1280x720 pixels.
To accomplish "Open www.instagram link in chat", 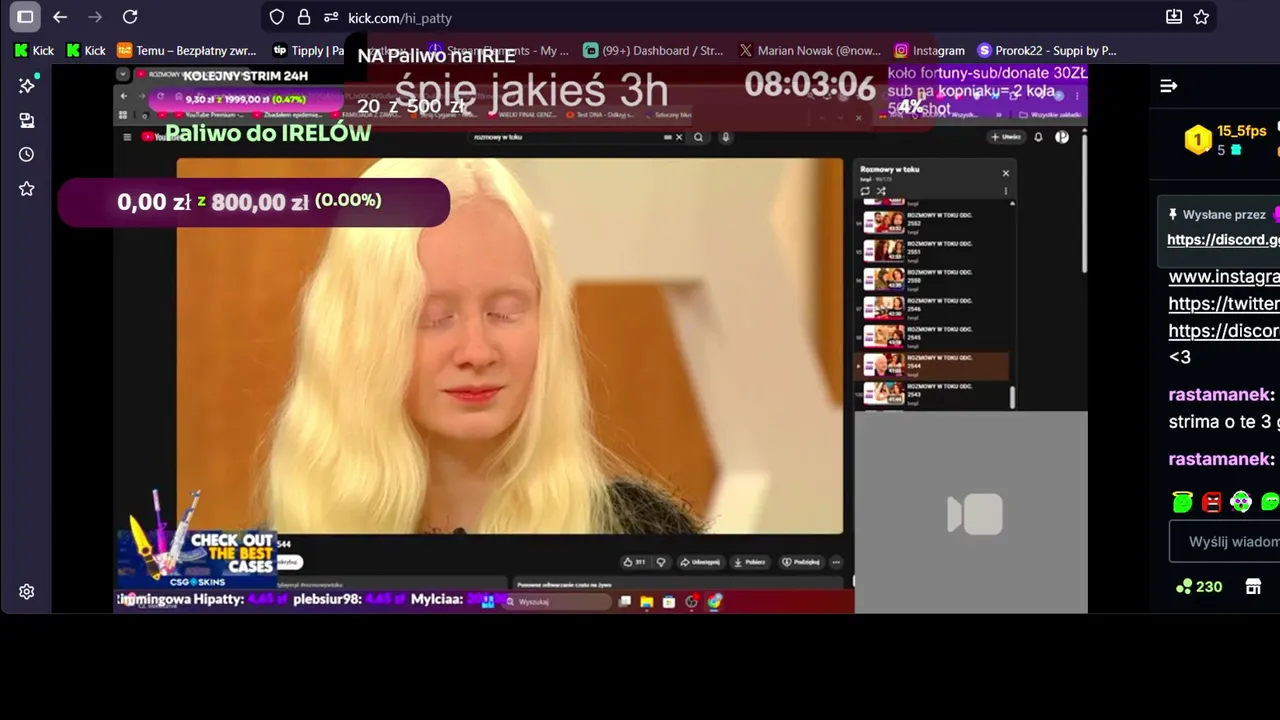I will [x=1224, y=277].
